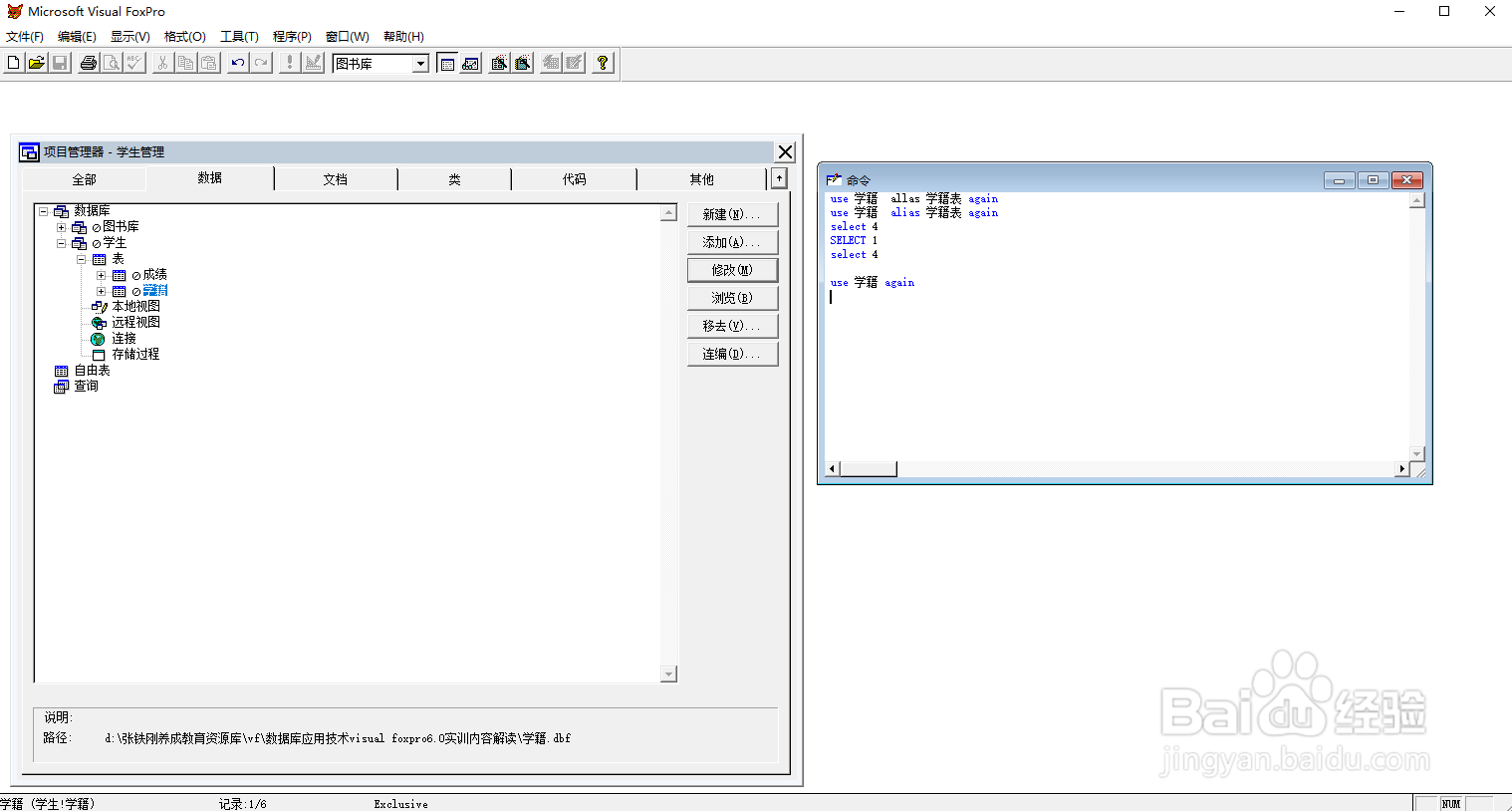
Task: Click the 移去(V)... button
Action: [x=732, y=326]
